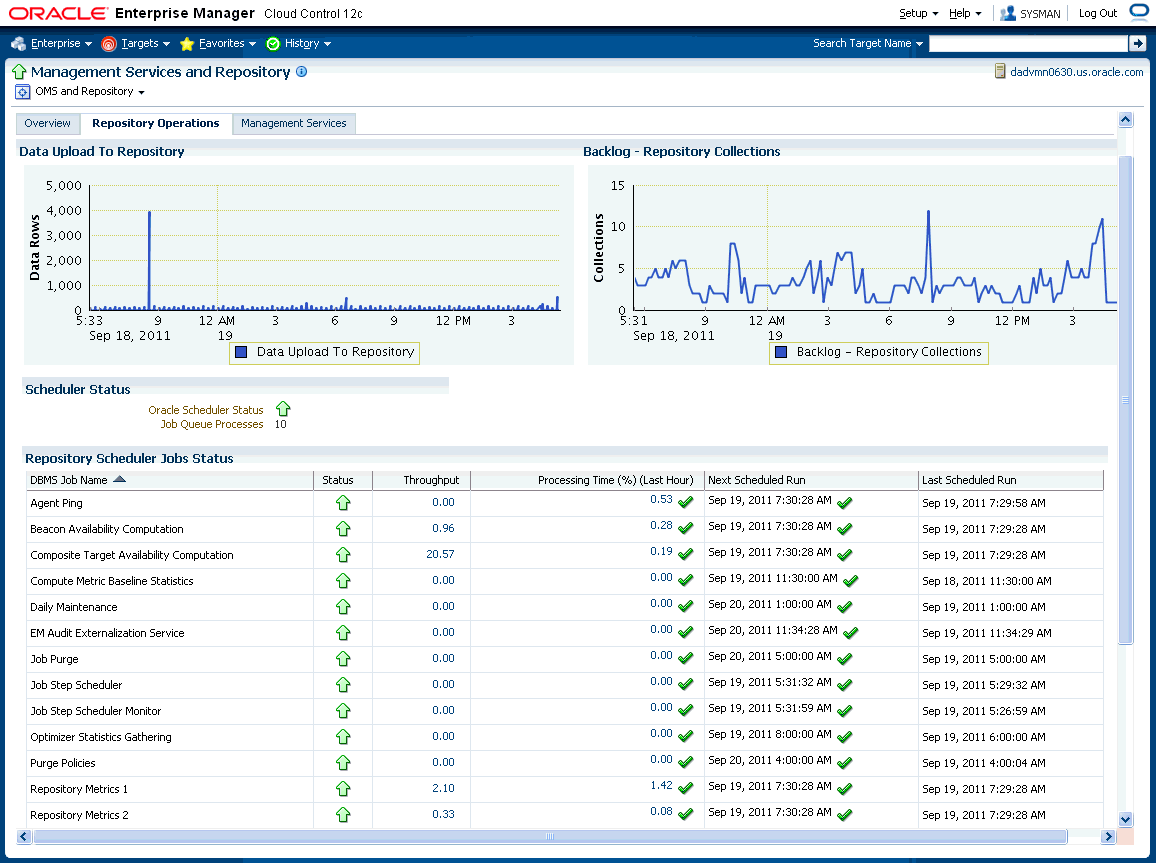Click the Oracle chat bubble icon

tap(1140, 13)
